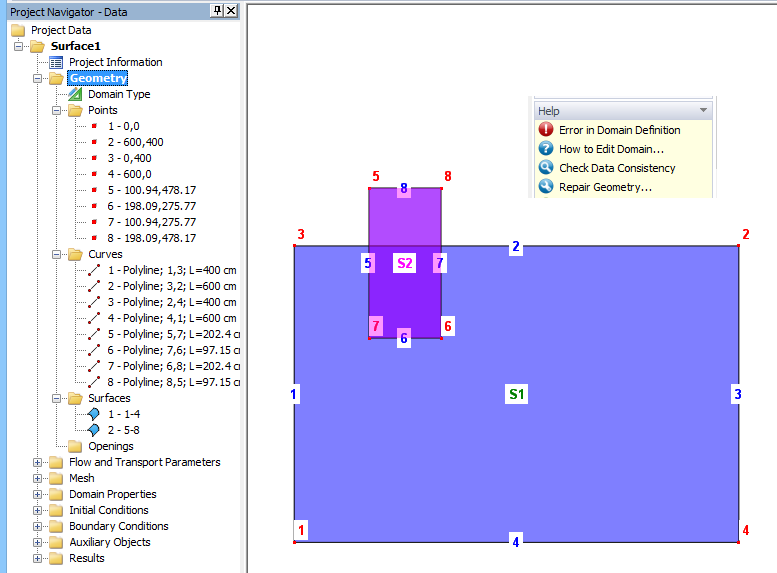
Task: Open the Project Information table icon
Action: (x=56, y=62)
